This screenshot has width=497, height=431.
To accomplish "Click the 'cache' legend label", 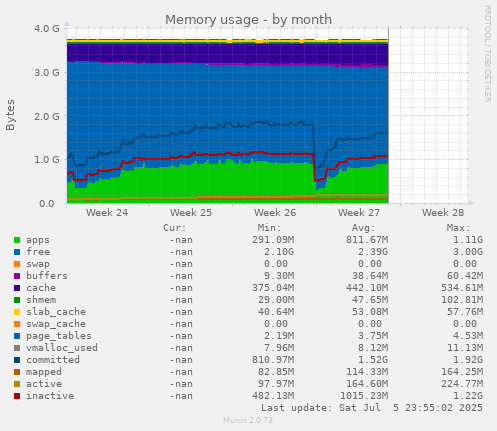I will pos(41,288).
